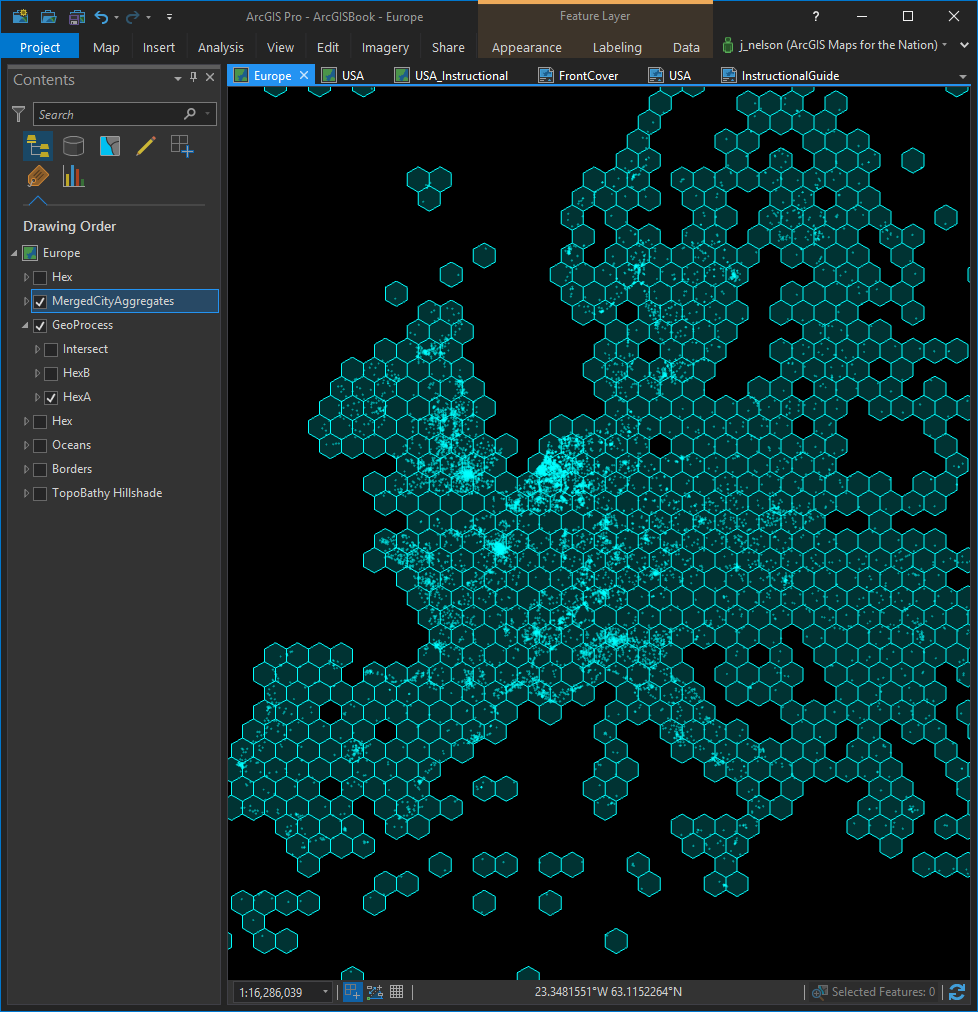
Task: Open List By Snapping view
Action: [x=181, y=146]
